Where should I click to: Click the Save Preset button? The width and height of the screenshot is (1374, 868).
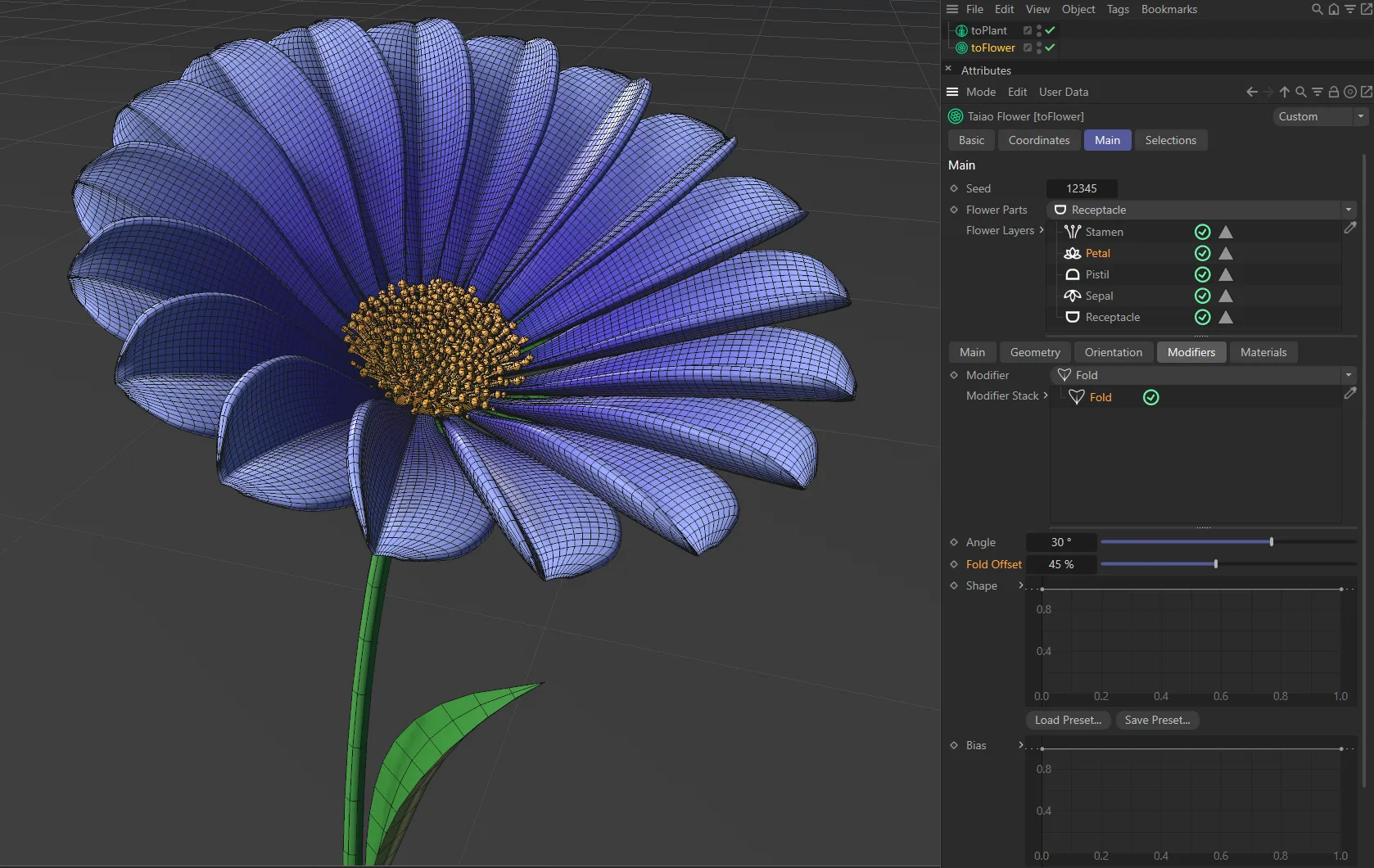pos(1157,720)
